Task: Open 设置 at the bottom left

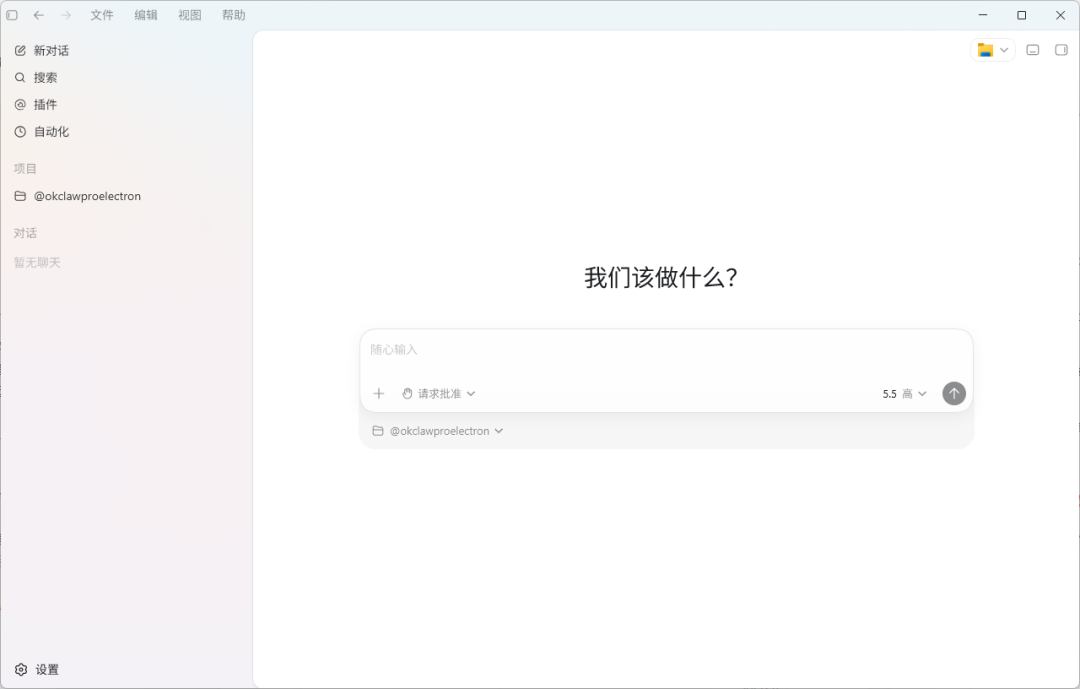Action: pyautogui.click(x=37, y=670)
